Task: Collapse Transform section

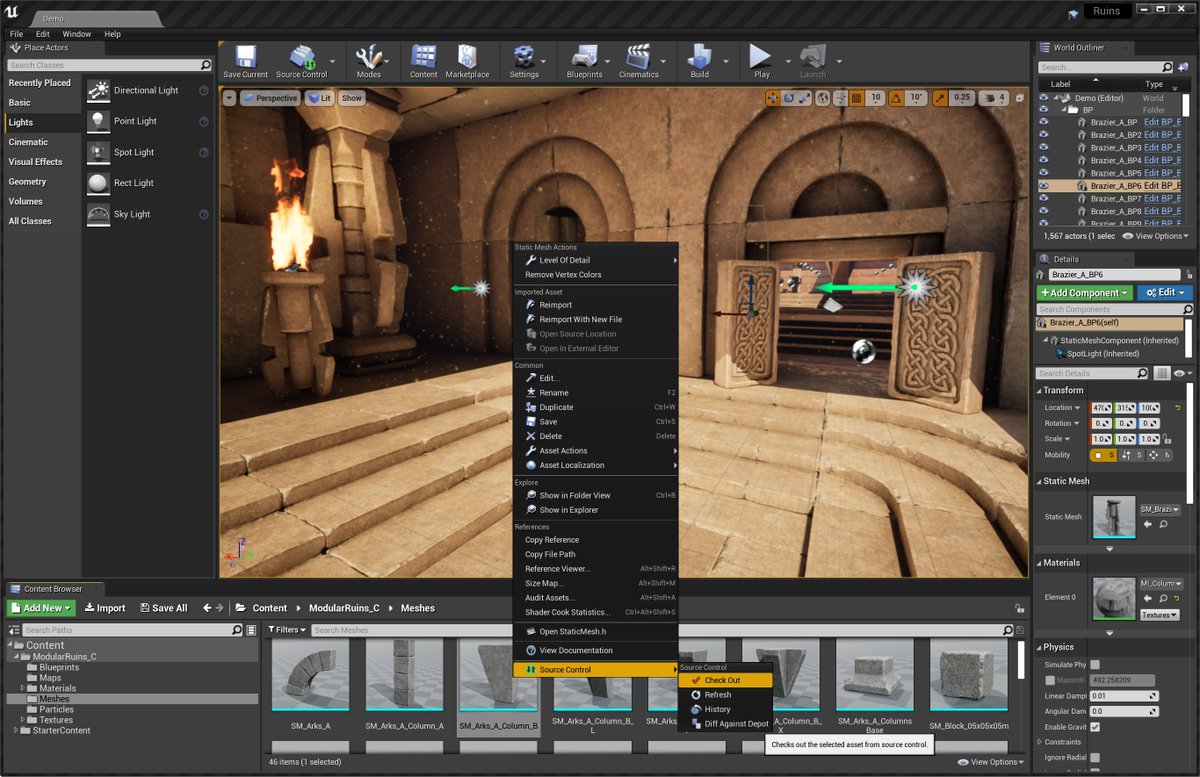Action: tap(1037, 390)
